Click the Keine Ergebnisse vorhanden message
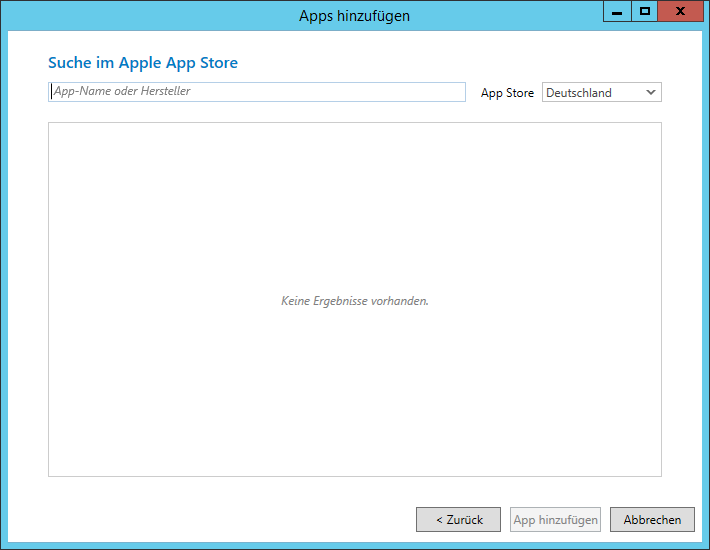Image resolution: width=710 pixels, height=550 pixels. tap(354, 300)
